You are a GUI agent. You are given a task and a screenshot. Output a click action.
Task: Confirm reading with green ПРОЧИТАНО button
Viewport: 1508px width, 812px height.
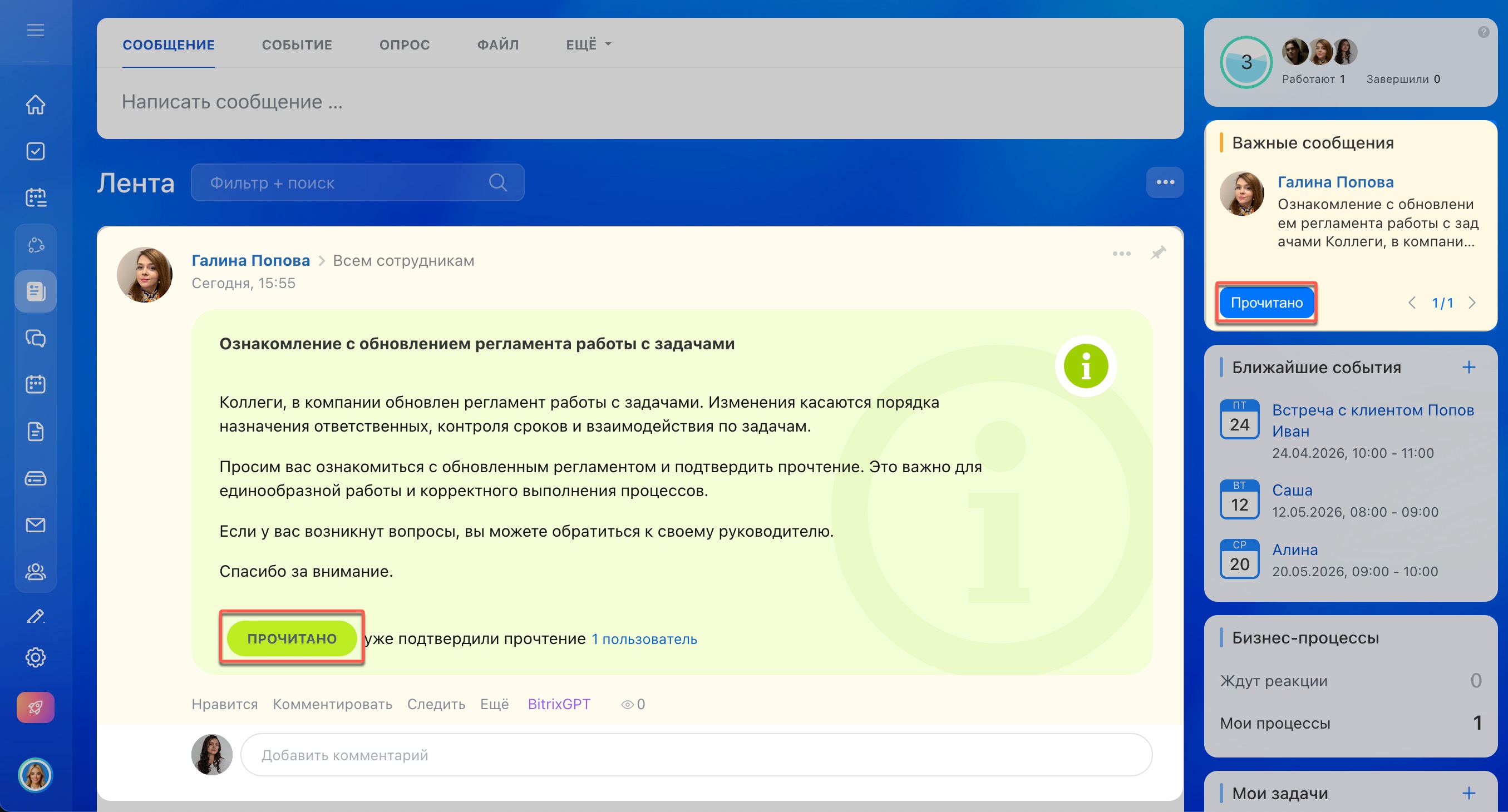click(292, 638)
